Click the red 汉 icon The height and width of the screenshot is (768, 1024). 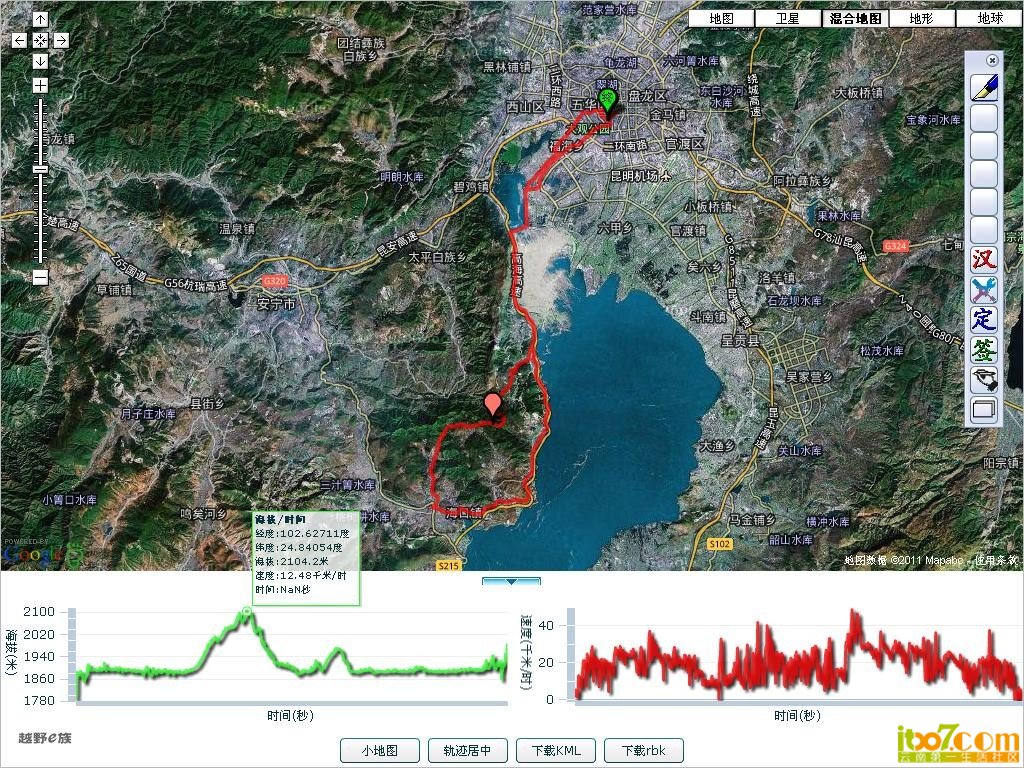pyautogui.click(x=984, y=259)
